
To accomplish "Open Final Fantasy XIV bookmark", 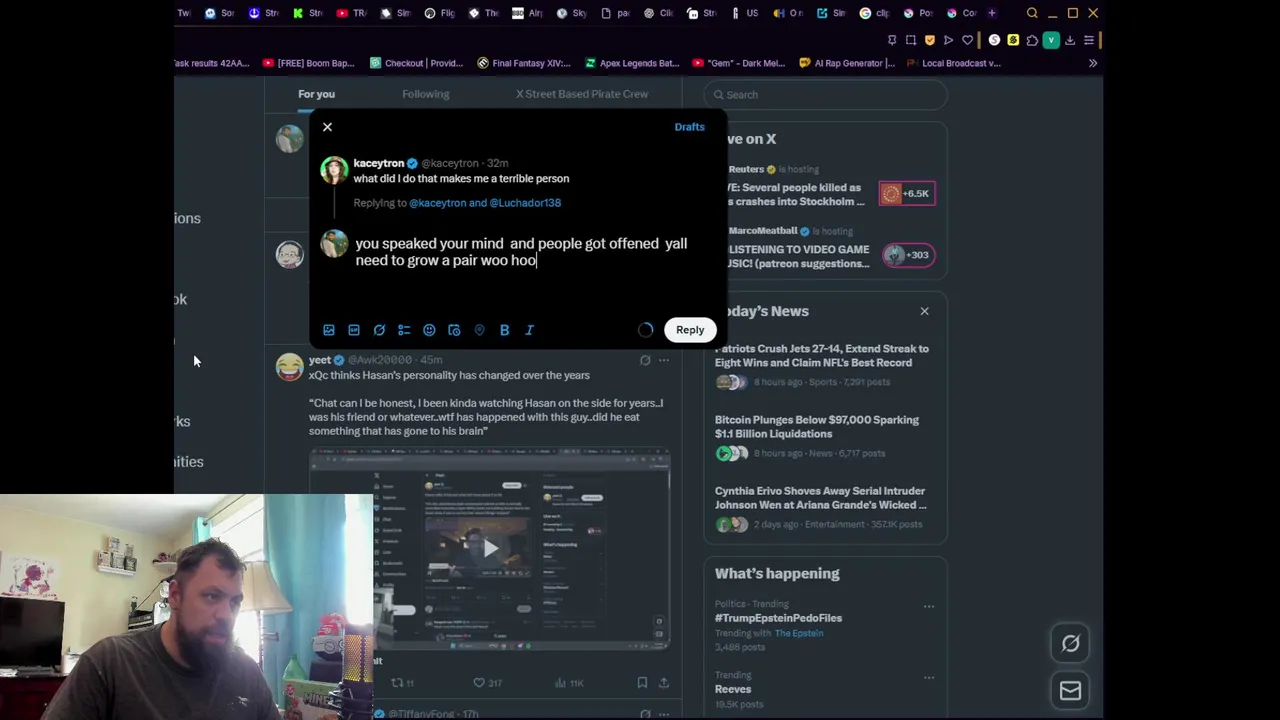I will tap(524, 63).
